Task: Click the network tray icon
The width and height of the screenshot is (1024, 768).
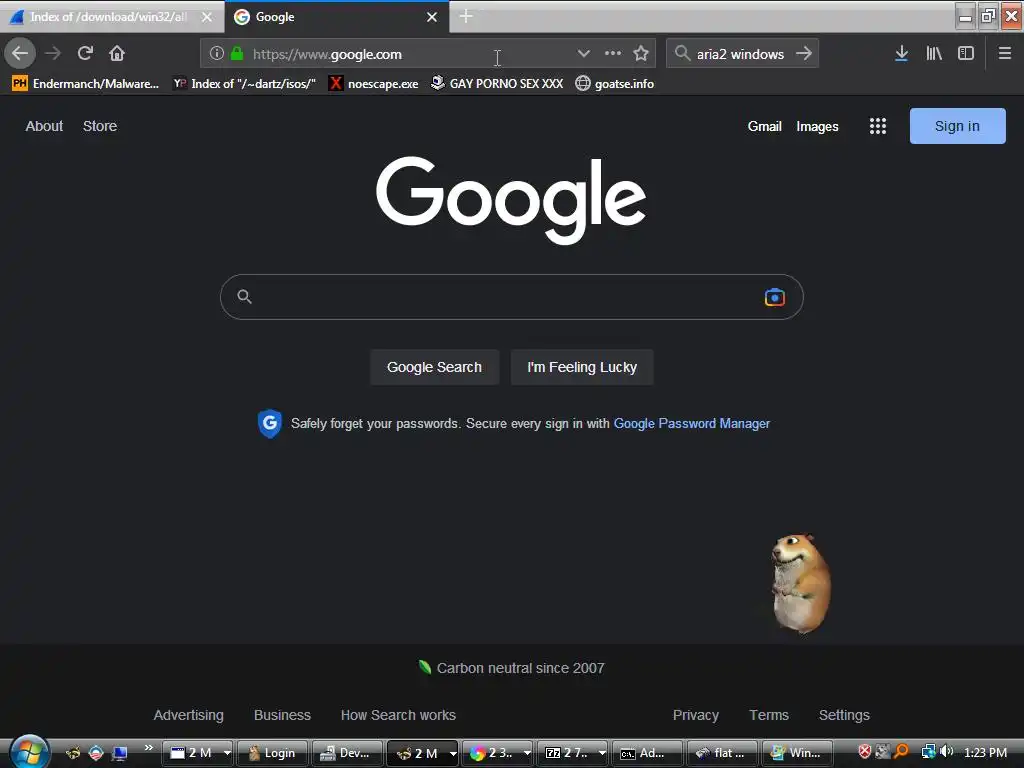Action: click(x=928, y=752)
